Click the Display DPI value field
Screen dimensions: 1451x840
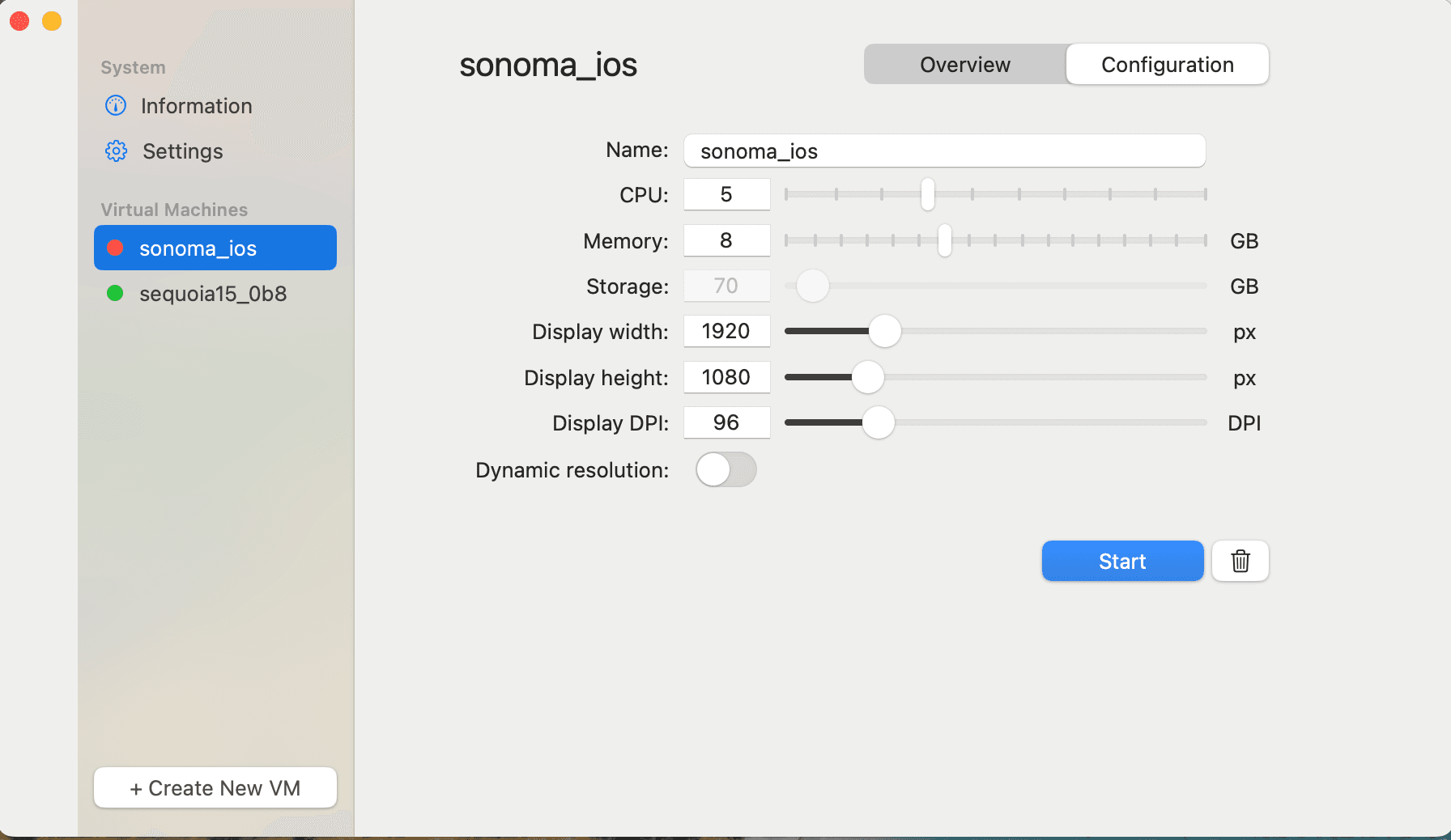(726, 422)
